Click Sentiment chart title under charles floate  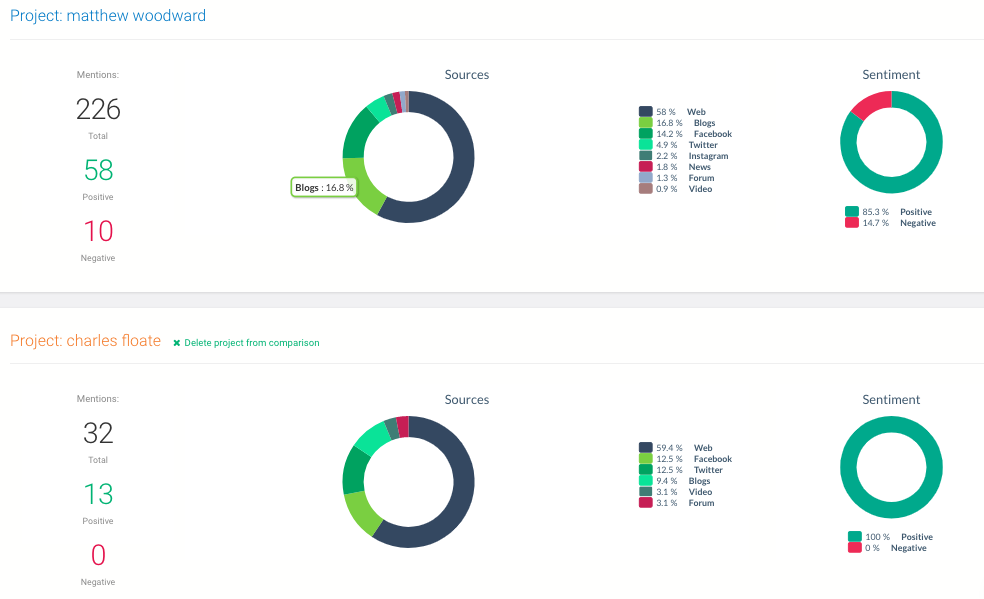point(891,400)
